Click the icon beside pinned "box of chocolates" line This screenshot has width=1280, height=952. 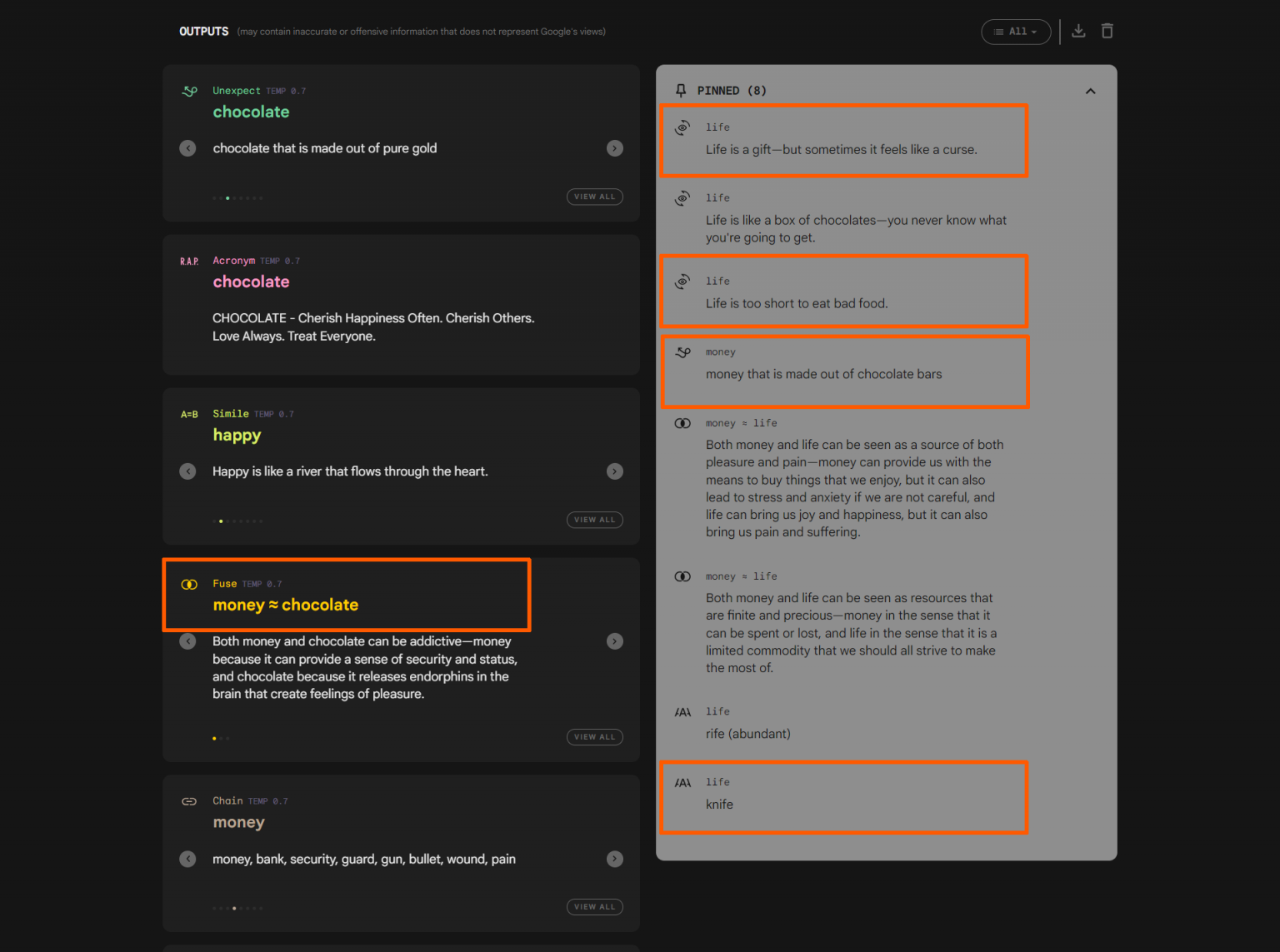(682, 198)
